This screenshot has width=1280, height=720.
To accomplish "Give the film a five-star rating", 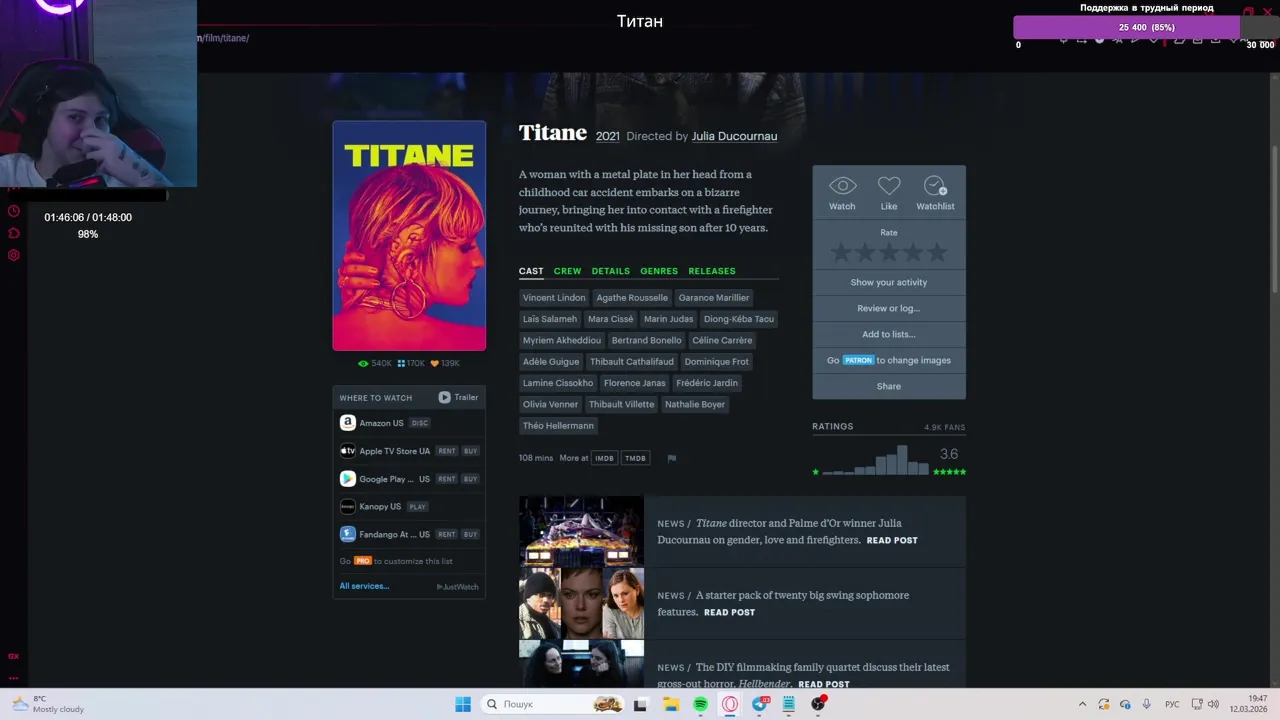I will click(937, 252).
